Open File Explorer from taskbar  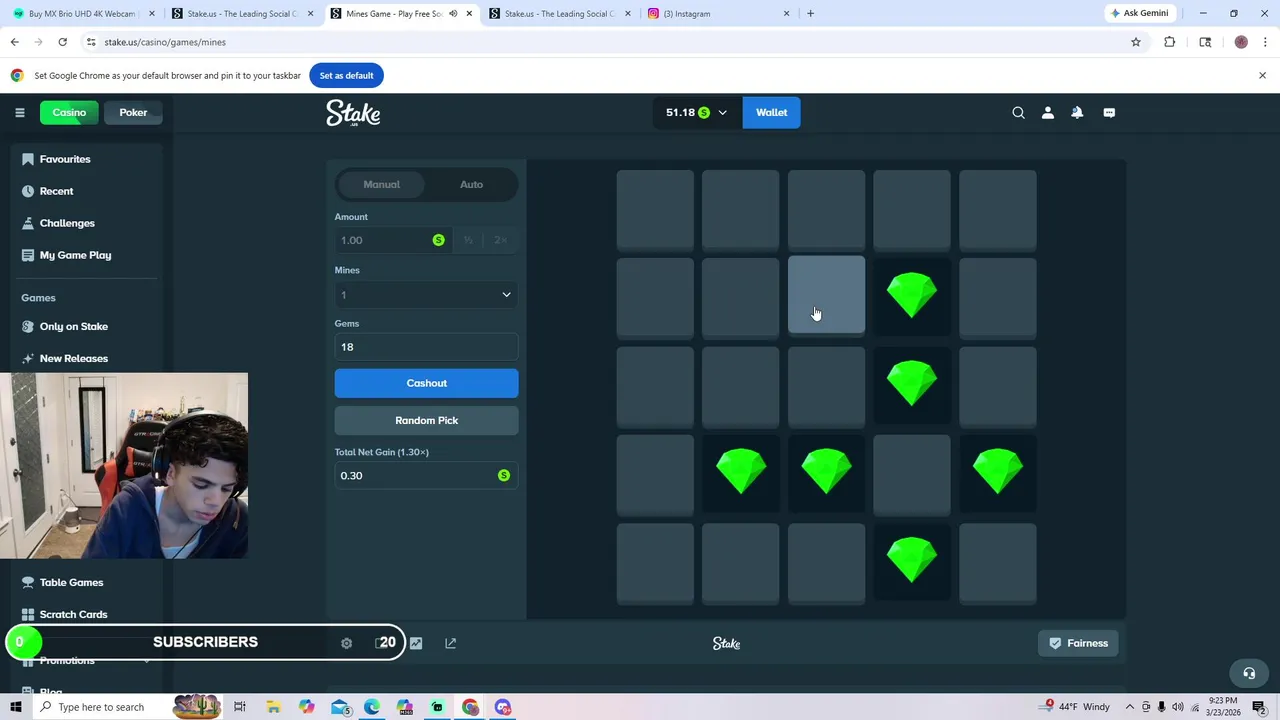(273, 707)
